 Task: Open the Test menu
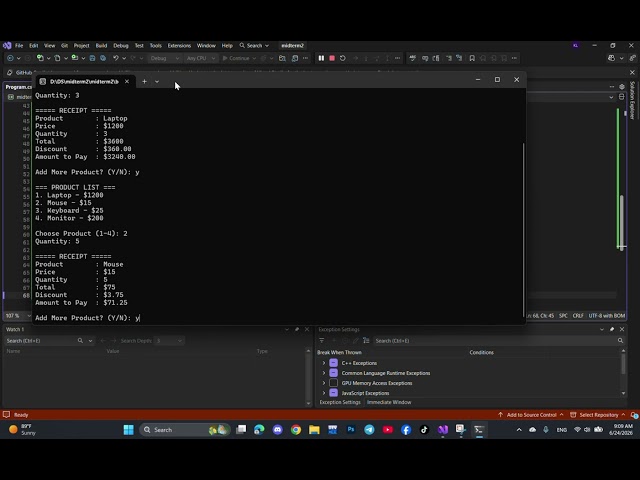point(139,46)
